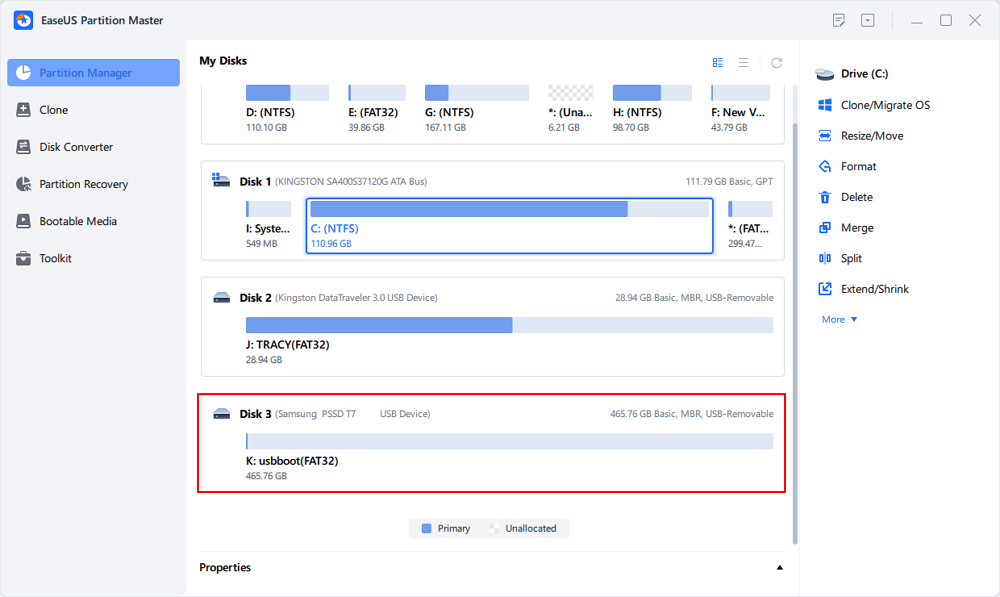This screenshot has width=1000, height=597.
Task: Select the C: (NTFS) partition bar
Action: coord(510,209)
